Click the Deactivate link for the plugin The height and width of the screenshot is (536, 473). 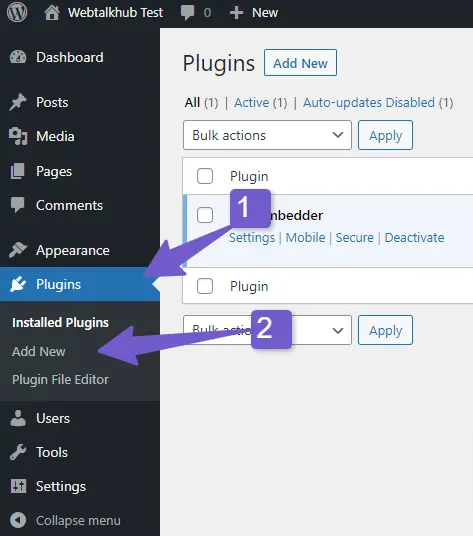(x=414, y=238)
